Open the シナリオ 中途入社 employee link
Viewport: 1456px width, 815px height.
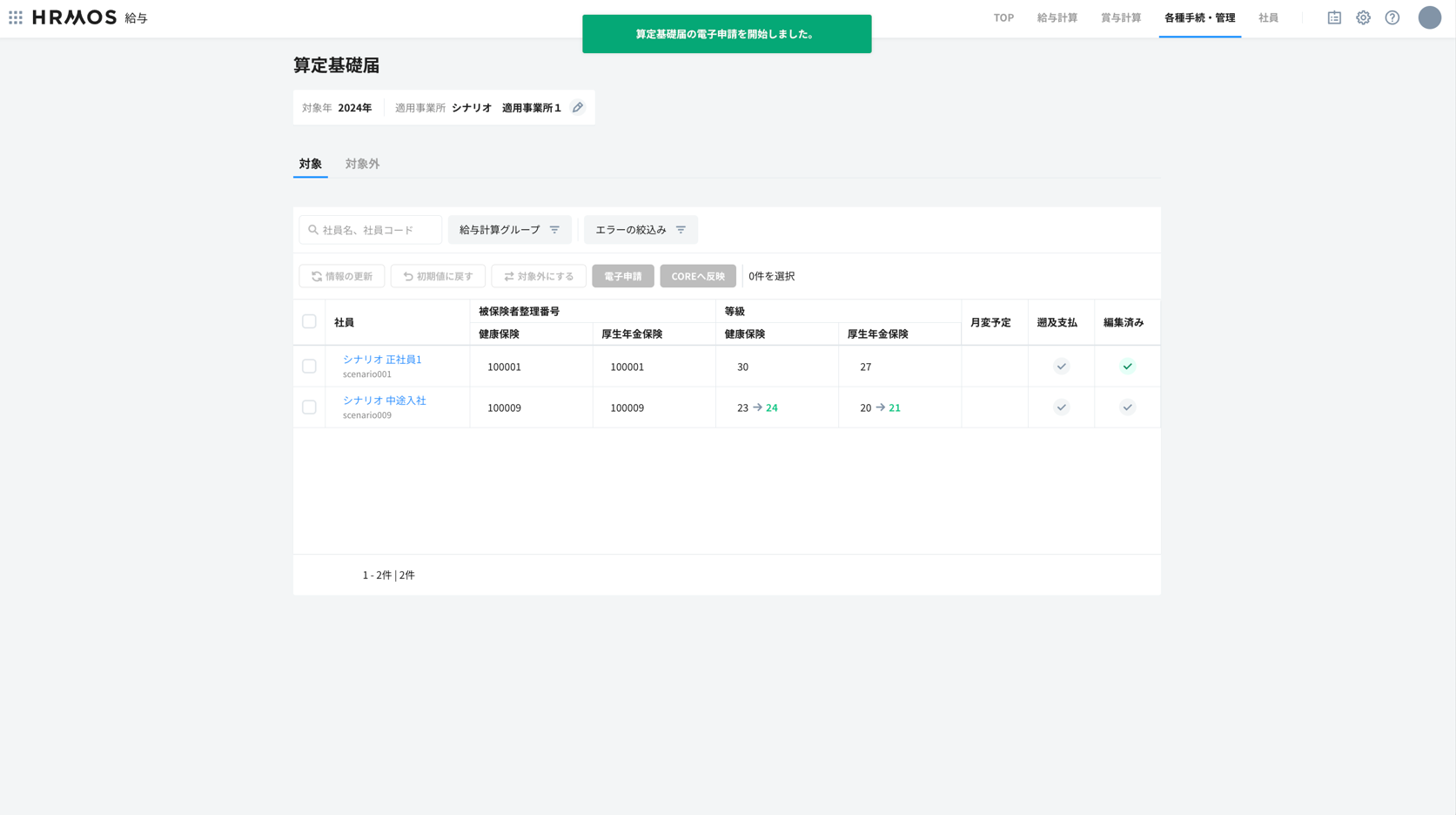click(x=384, y=401)
